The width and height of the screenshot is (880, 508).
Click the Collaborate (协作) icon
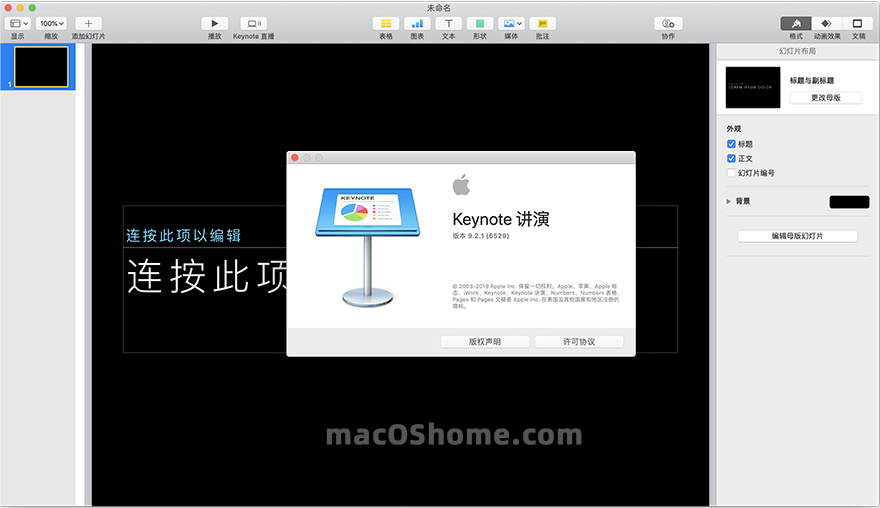(668, 23)
